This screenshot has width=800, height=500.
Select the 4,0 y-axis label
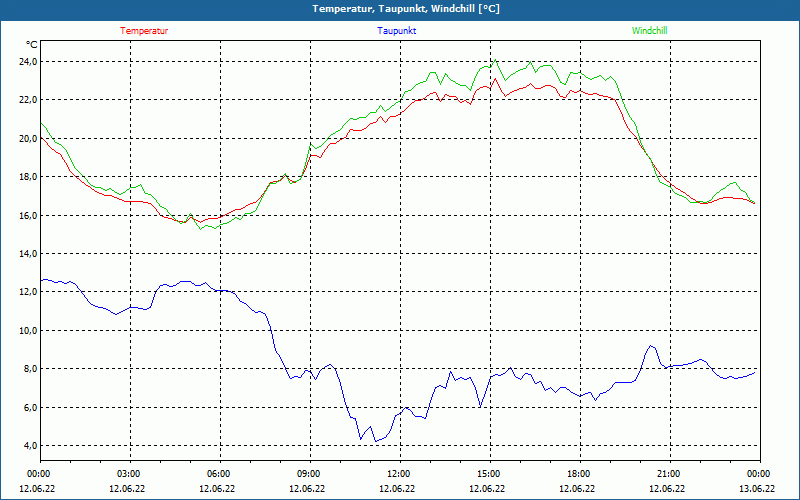click(x=30, y=445)
